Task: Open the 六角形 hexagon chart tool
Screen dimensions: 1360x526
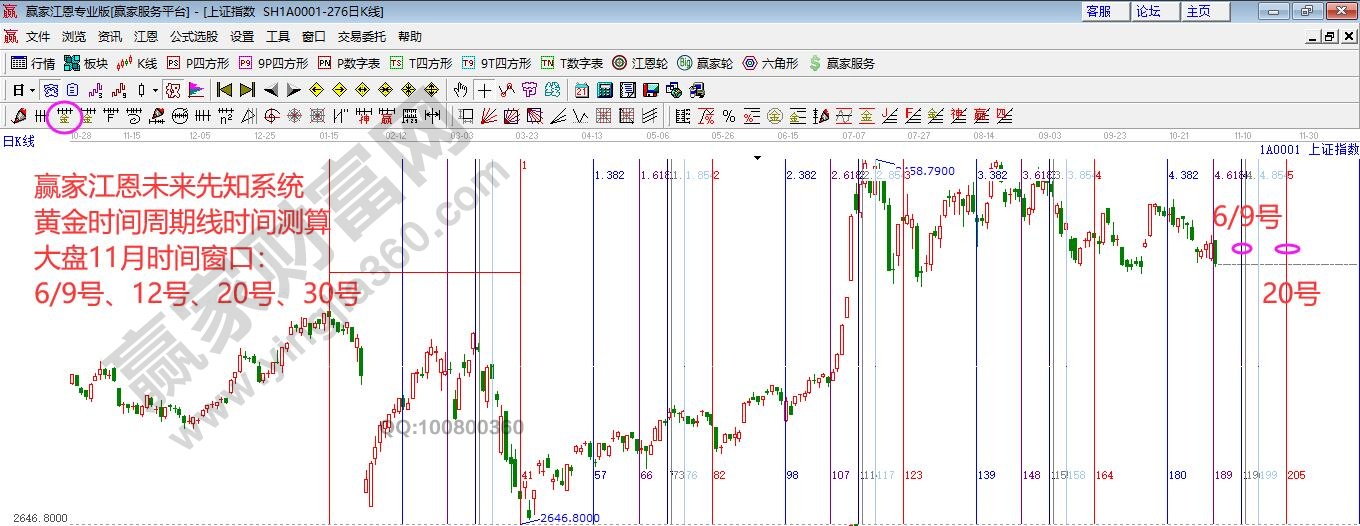Action: (769, 63)
